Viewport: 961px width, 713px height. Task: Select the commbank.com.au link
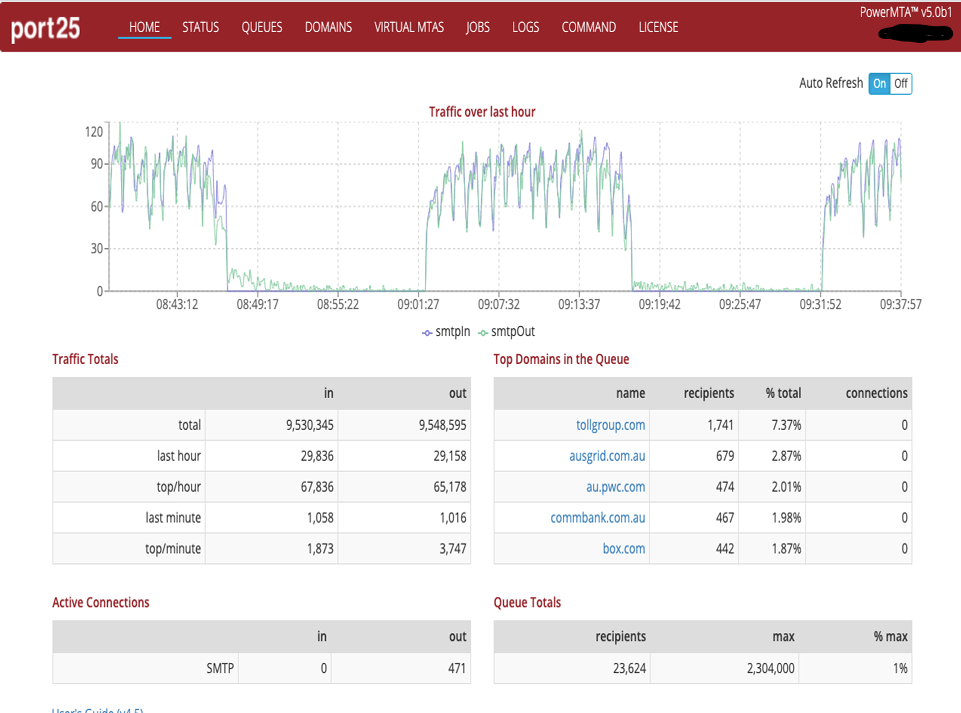[x=597, y=518]
